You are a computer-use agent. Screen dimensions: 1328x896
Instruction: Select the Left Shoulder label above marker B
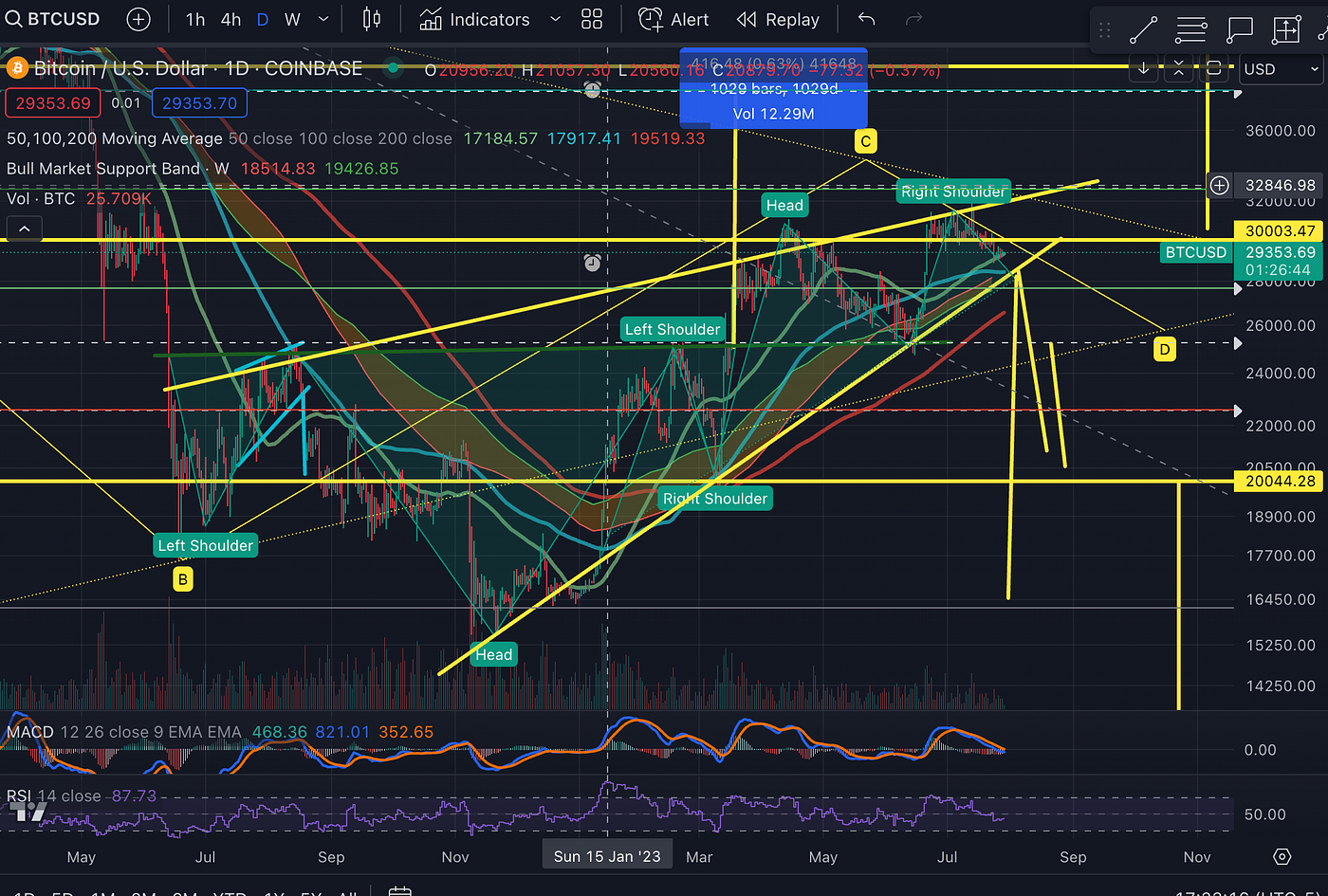coord(206,545)
